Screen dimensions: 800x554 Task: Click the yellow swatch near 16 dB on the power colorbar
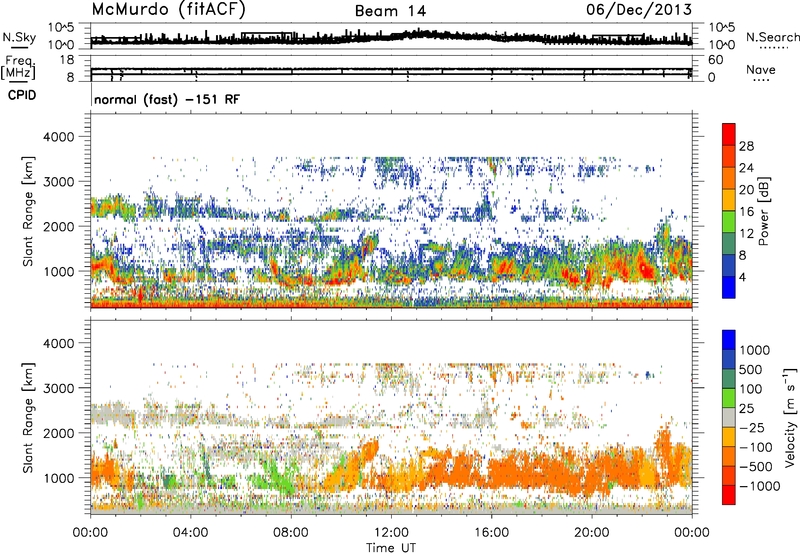pos(729,199)
